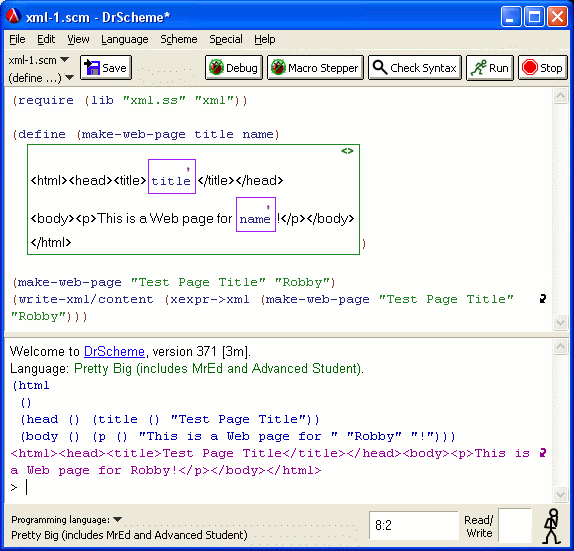574x551 pixels.
Task: Click the DrScheme lambda logo in title bar
Action: [x=14, y=16]
